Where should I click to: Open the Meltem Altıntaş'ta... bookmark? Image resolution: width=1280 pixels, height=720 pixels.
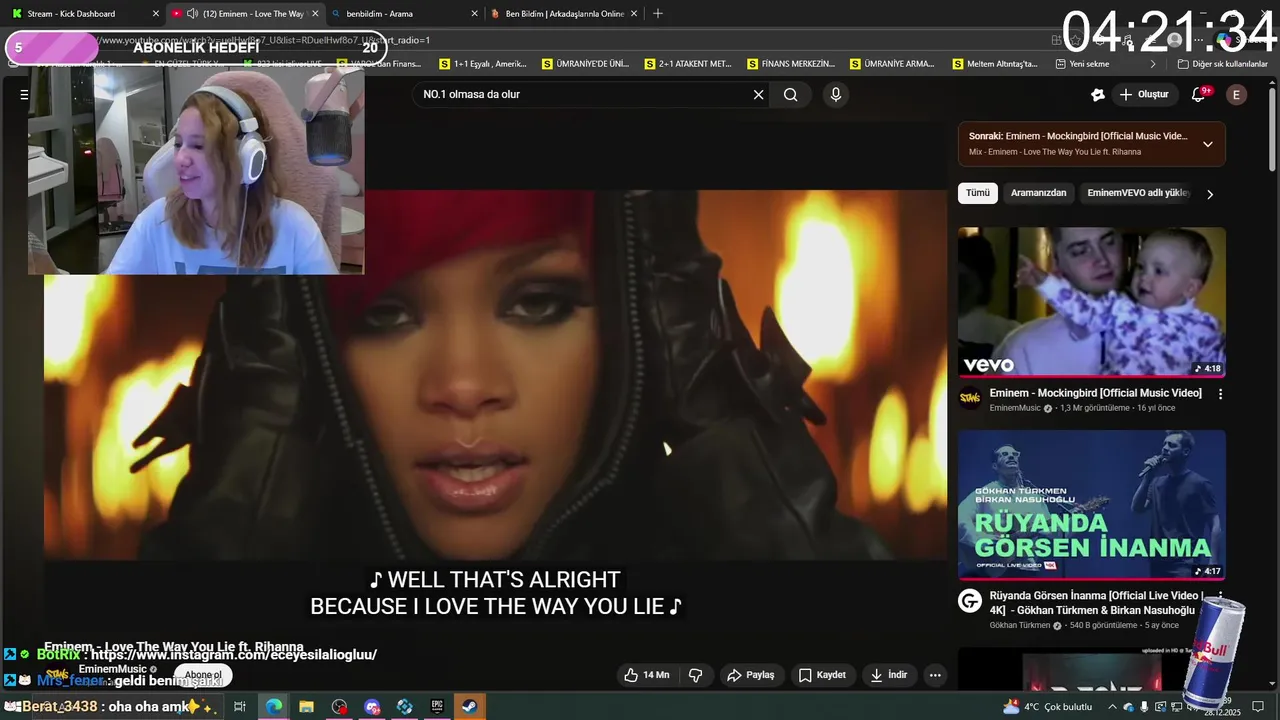pos(994,64)
